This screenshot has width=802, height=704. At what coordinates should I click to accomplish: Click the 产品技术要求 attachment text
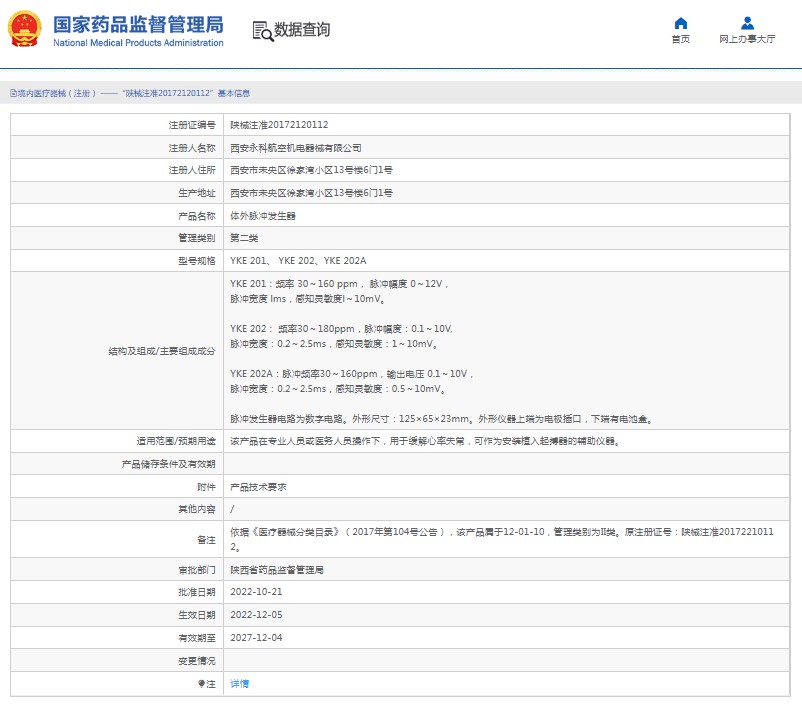(x=259, y=487)
